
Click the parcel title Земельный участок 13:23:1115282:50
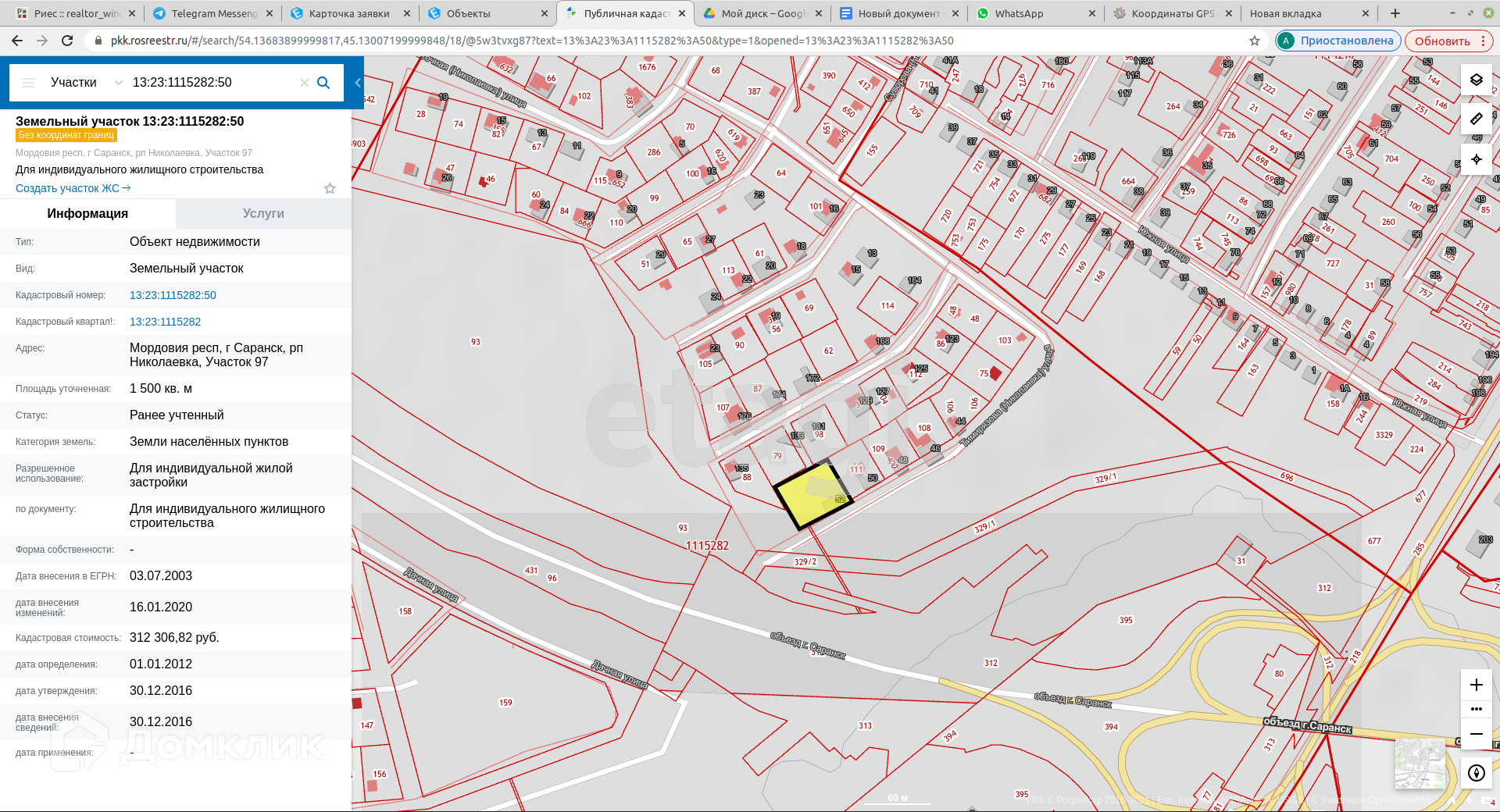coord(130,121)
